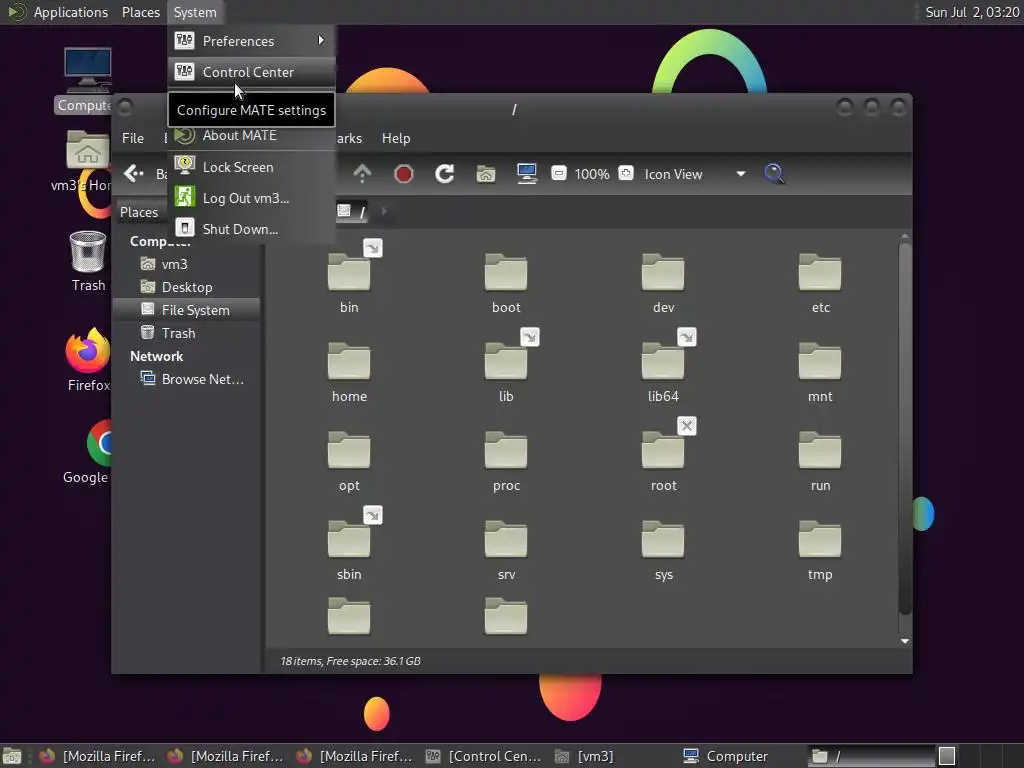
Task: Click the File menu in file manager
Action: [x=133, y=138]
